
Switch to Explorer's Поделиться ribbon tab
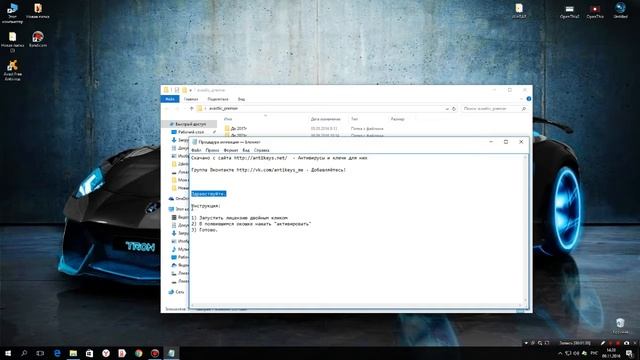(218, 99)
